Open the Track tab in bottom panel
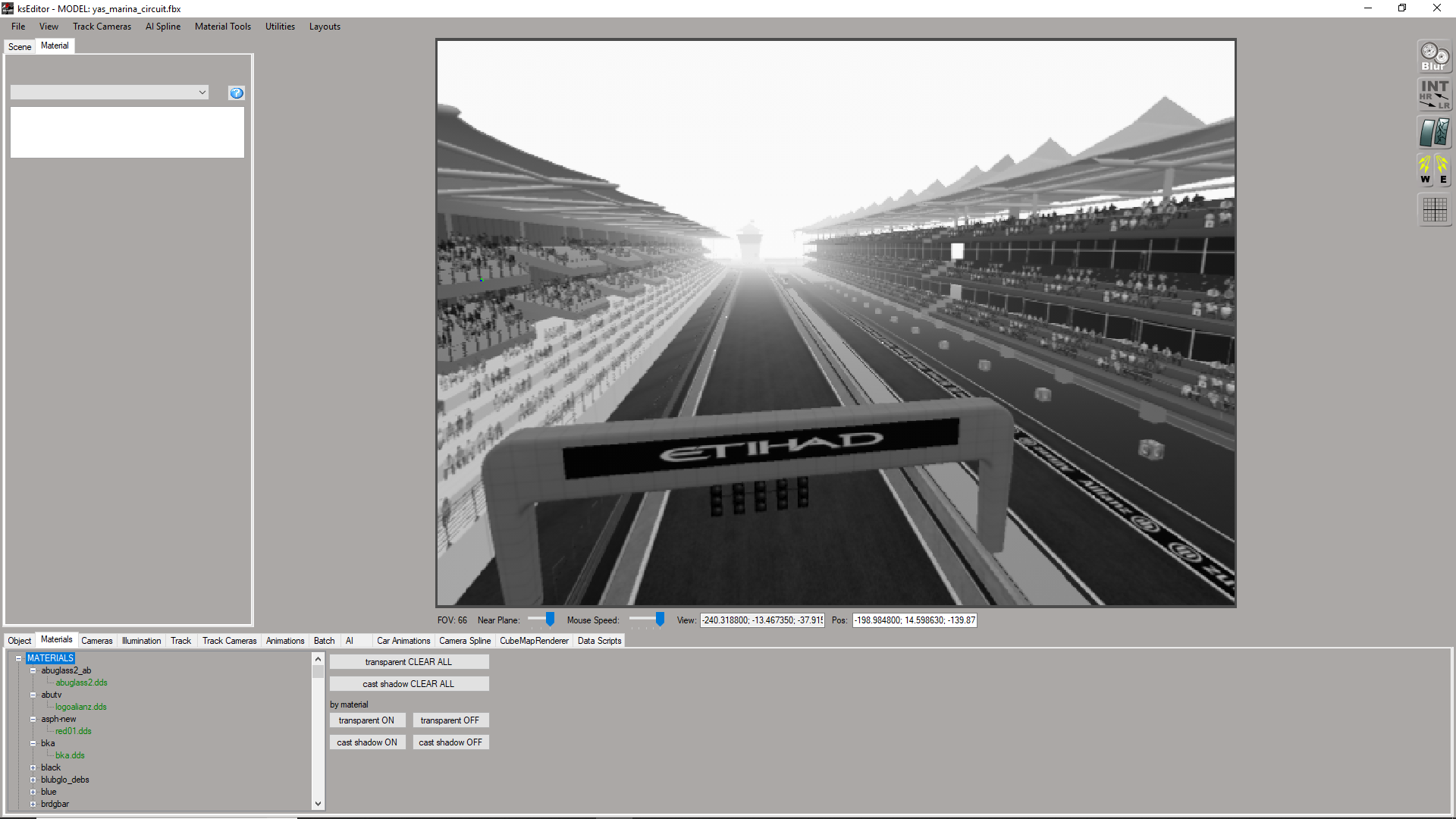Image resolution: width=1456 pixels, height=819 pixels. [x=181, y=641]
